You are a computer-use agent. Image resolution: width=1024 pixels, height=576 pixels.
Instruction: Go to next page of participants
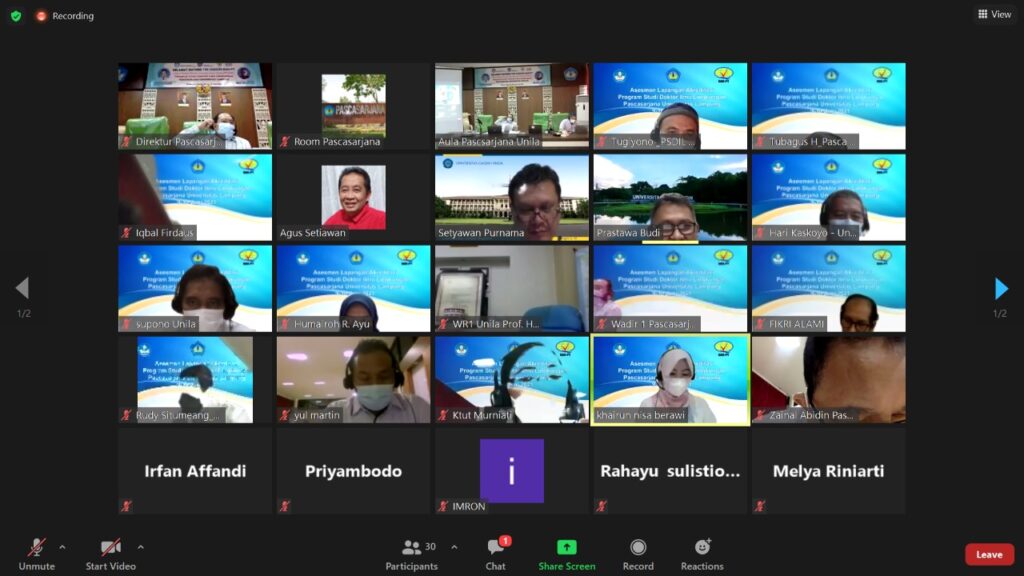(x=1001, y=289)
